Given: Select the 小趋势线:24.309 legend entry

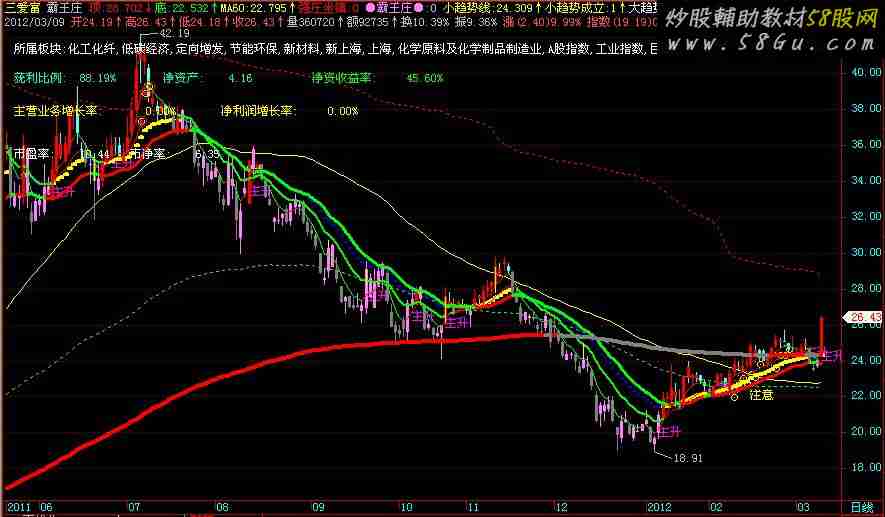Looking at the screenshot, I should click(488, 8).
